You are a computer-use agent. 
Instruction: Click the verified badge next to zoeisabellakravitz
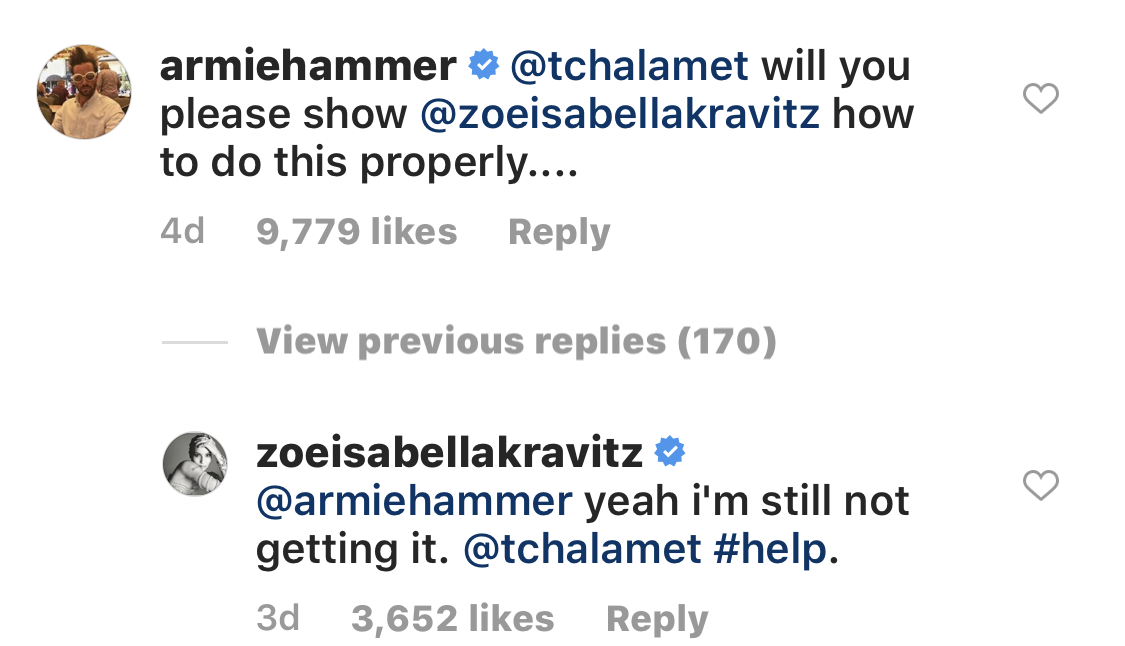click(x=669, y=453)
